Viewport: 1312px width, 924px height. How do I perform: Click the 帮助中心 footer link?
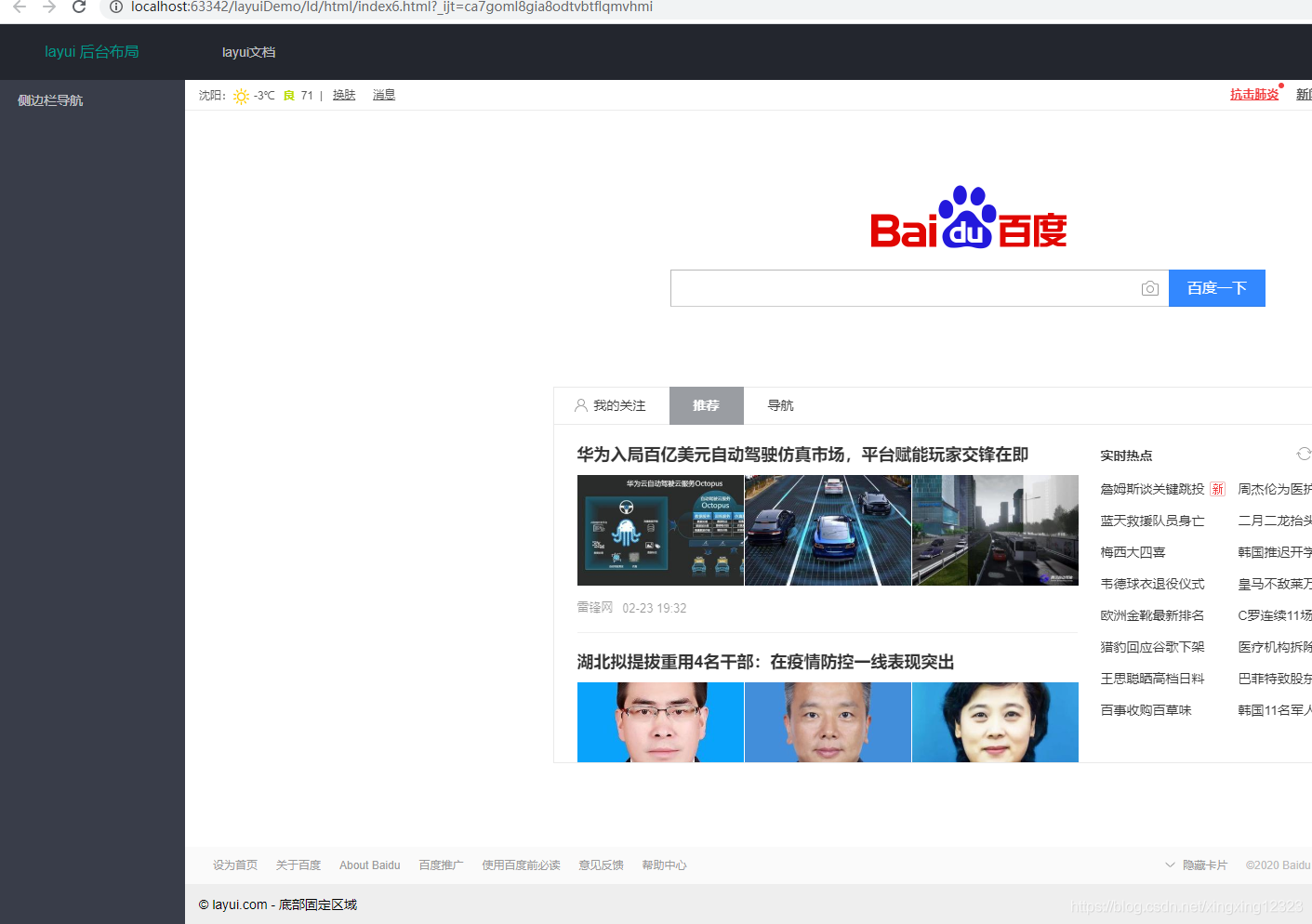coord(664,865)
